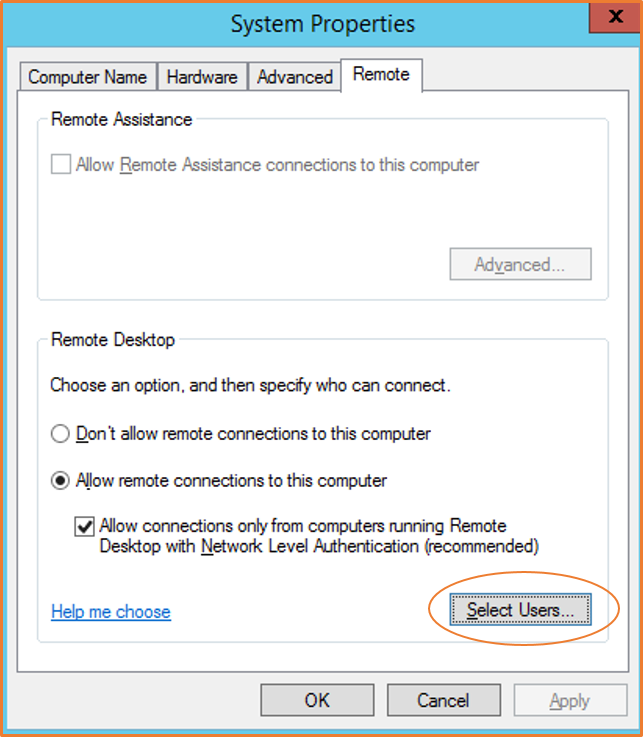This screenshot has width=643, height=737.
Task: Click the 'Choose an option' instruction text
Action: [249, 384]
